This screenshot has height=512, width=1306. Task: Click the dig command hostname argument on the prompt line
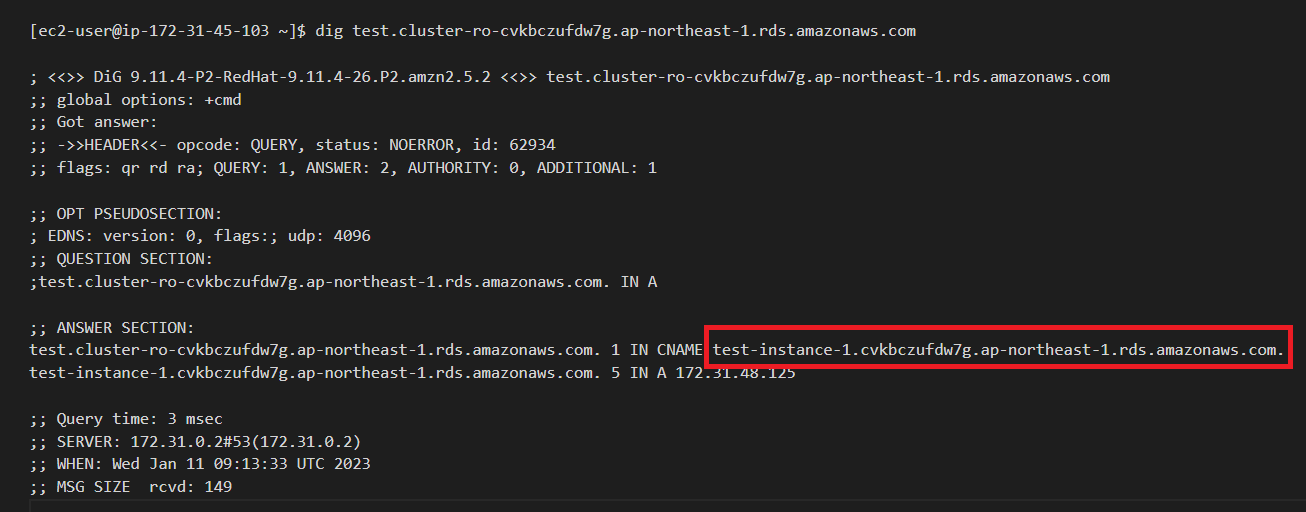coord(634,31)
